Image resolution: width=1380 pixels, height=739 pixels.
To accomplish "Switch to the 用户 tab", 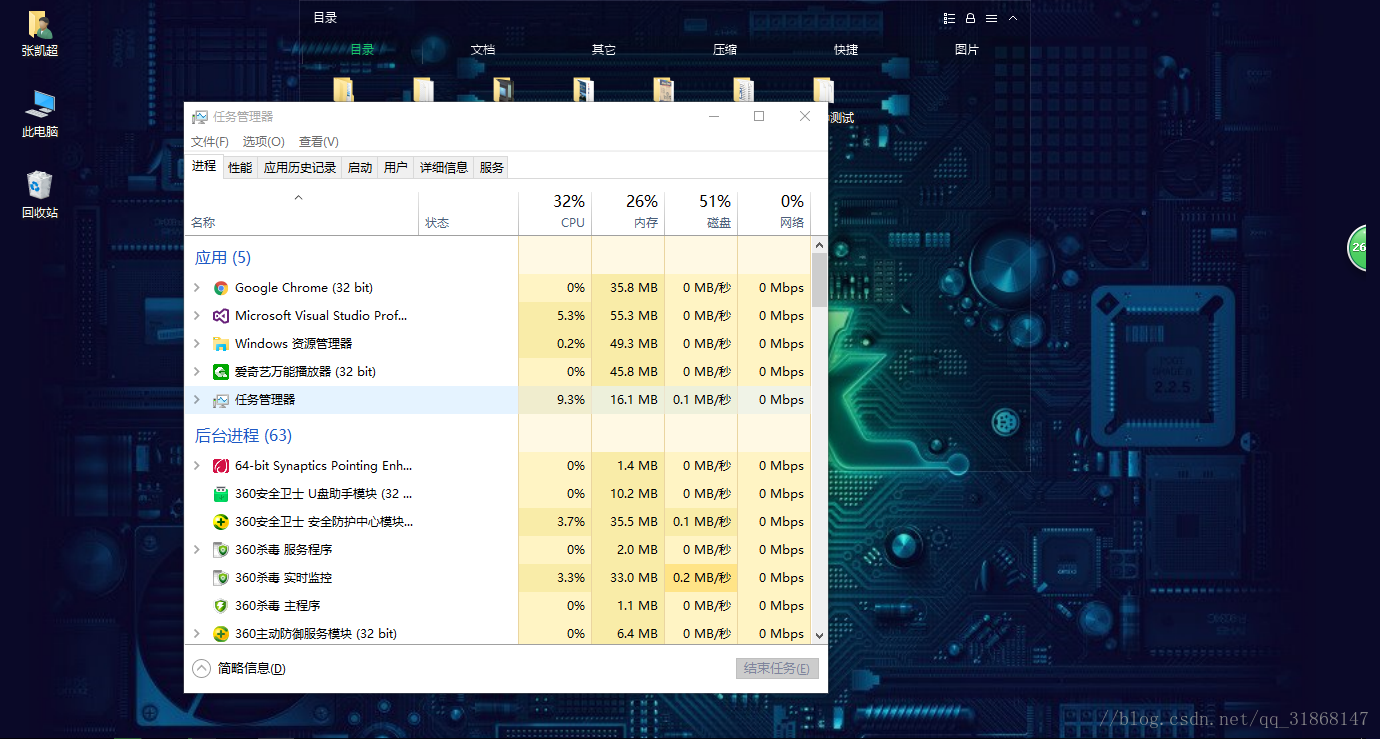I will (x=396, y=168).
